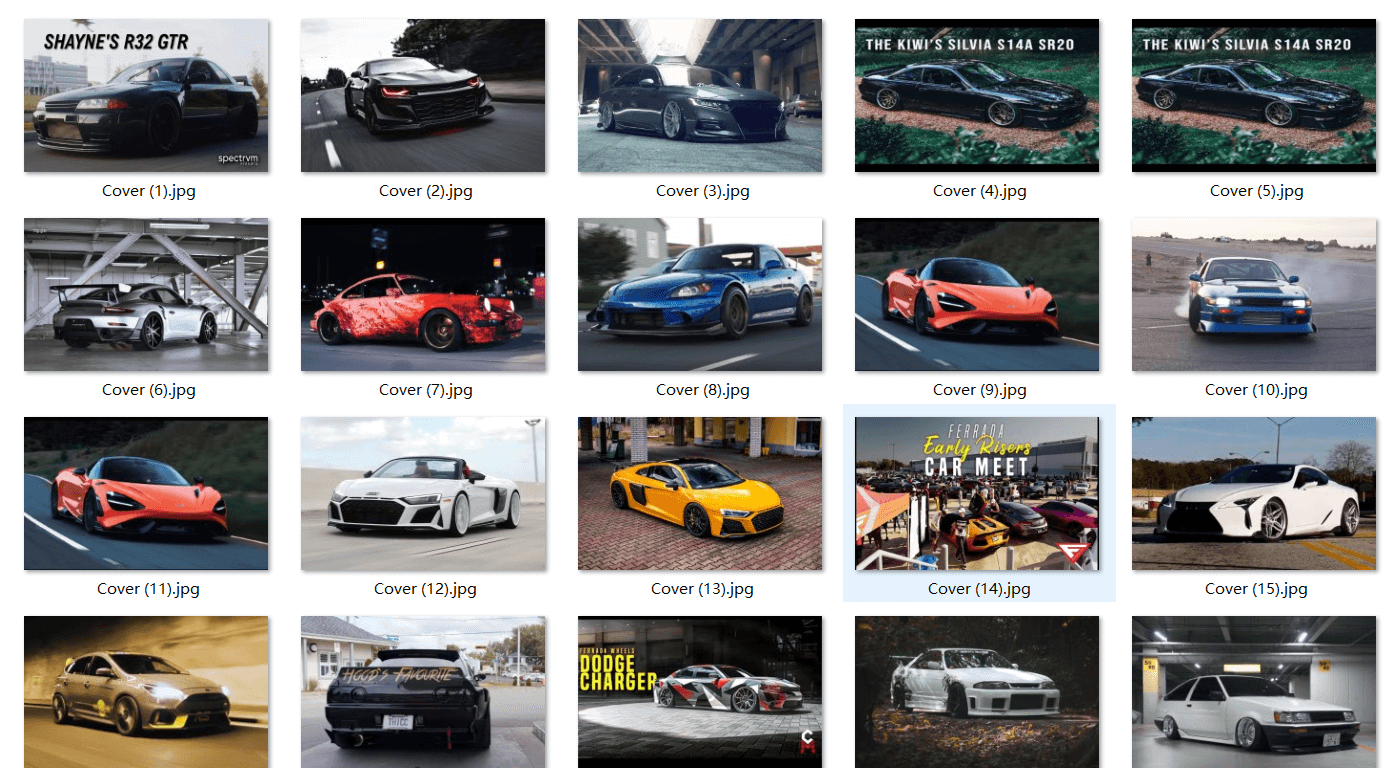The width and height of the screenshot is (1389, 768).
Task: Open the black Camaro image Cover (2)
Action: coord(423,95)
